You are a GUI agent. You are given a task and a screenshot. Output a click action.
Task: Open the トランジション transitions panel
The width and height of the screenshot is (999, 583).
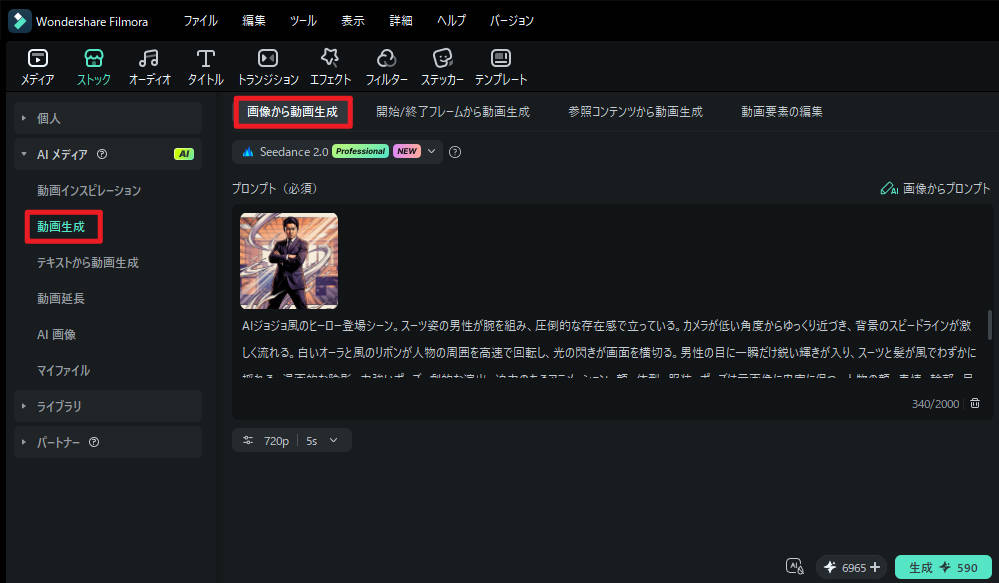tap(268, 67)
